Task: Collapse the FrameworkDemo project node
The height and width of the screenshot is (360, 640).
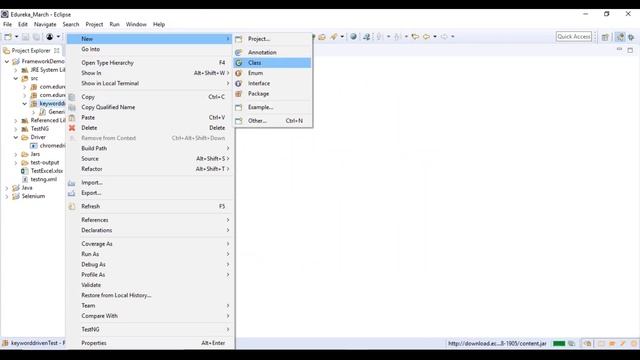Action: click(7, 62)
